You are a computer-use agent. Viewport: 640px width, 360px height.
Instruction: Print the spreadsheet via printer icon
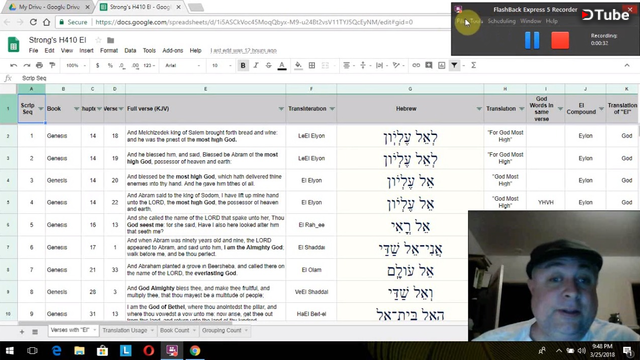coord(39,65)
